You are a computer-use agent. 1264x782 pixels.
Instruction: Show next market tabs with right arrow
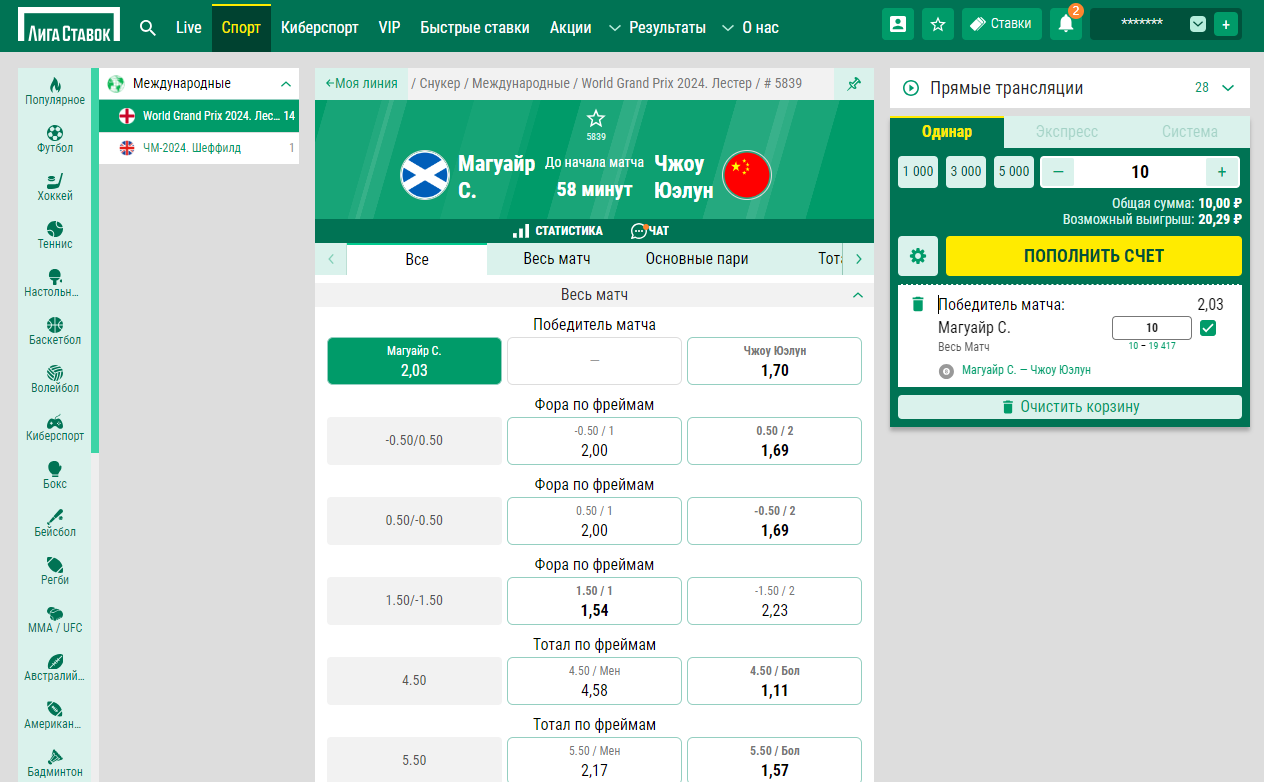pos(858,259)
